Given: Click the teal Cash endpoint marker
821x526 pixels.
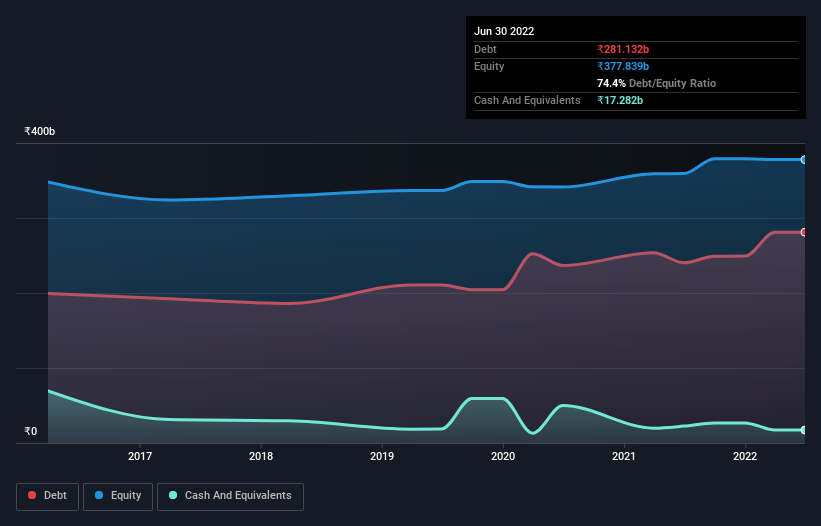Looking at the screenshot, I should tap(804, 430).
